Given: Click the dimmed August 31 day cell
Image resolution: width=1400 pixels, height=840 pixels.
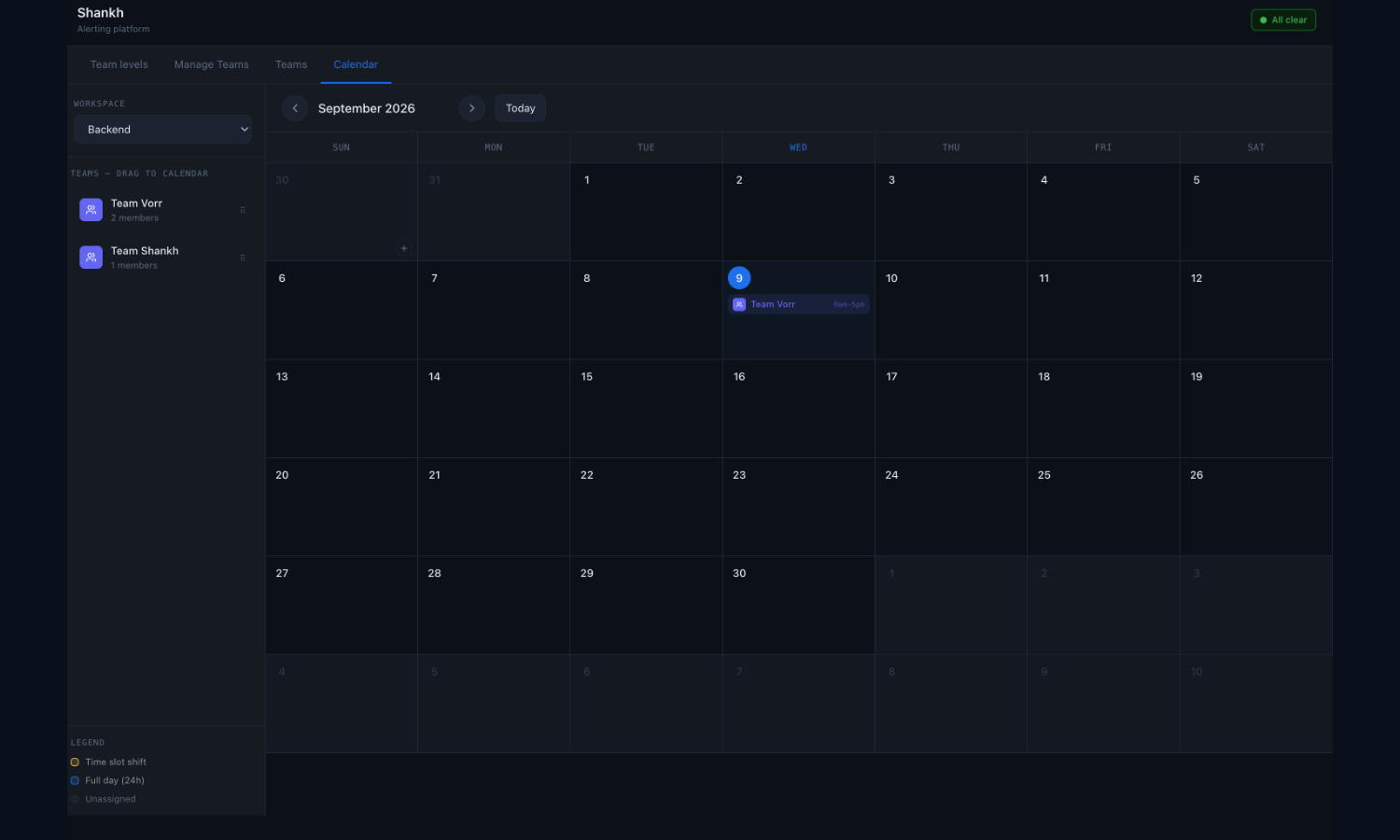Looking at the screenshot, I should 494,212.
